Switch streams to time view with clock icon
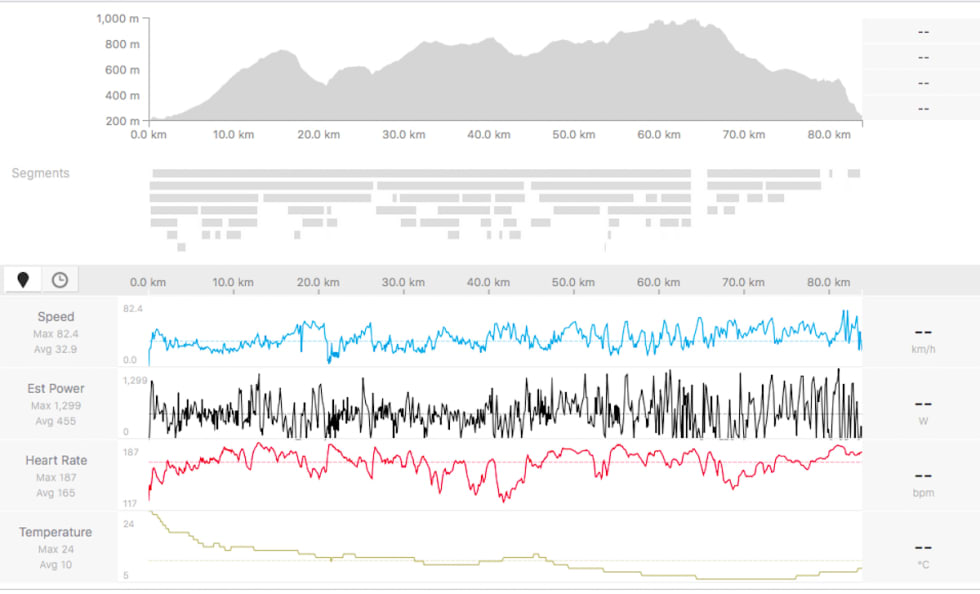 click(60, 279)
